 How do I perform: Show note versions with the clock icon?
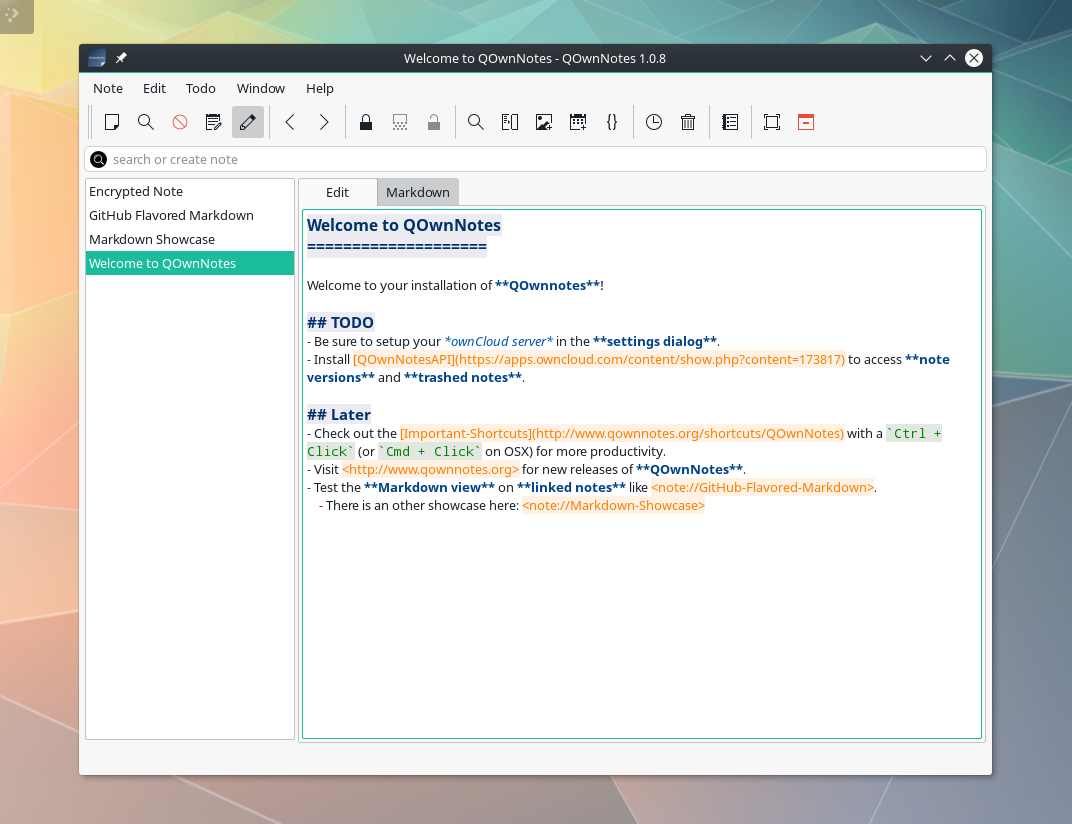(x=654, y=122)
